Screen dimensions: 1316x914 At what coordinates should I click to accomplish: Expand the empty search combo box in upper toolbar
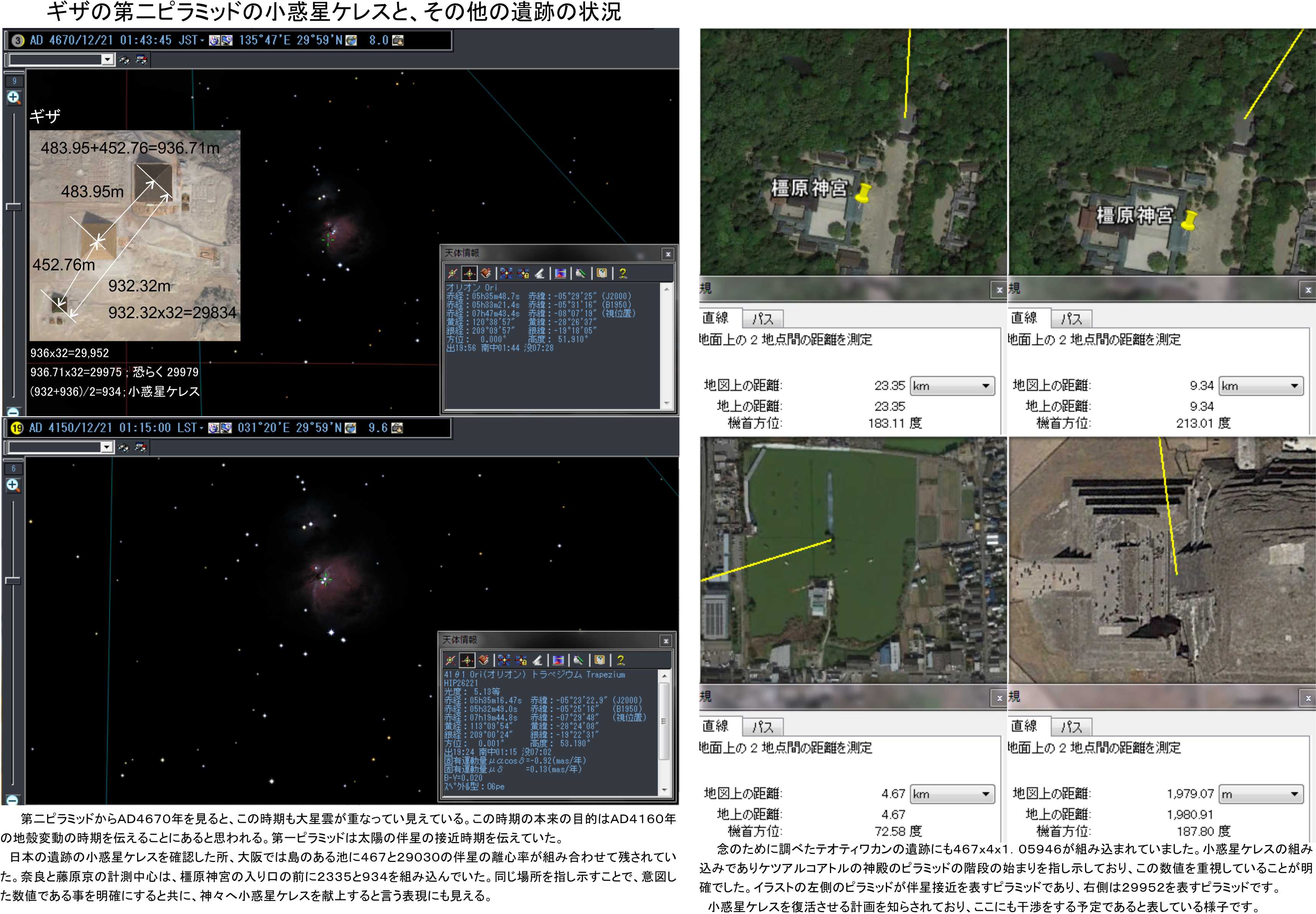pos(107,60)
